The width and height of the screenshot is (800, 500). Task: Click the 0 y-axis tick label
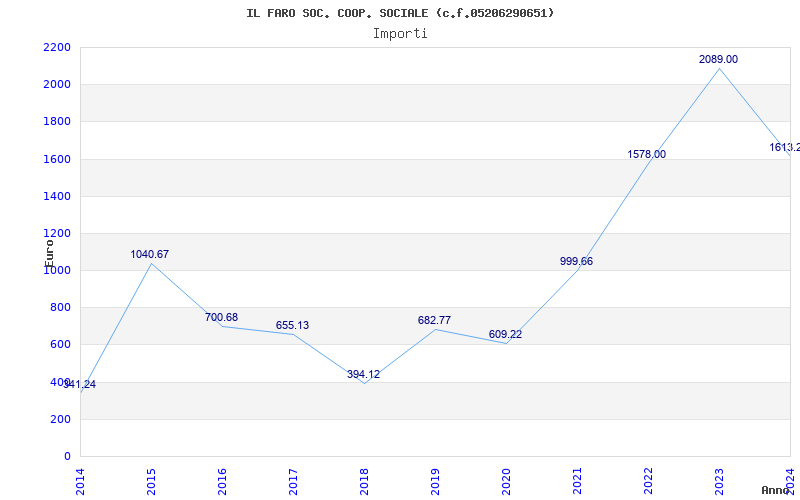[x=67, y=457]
